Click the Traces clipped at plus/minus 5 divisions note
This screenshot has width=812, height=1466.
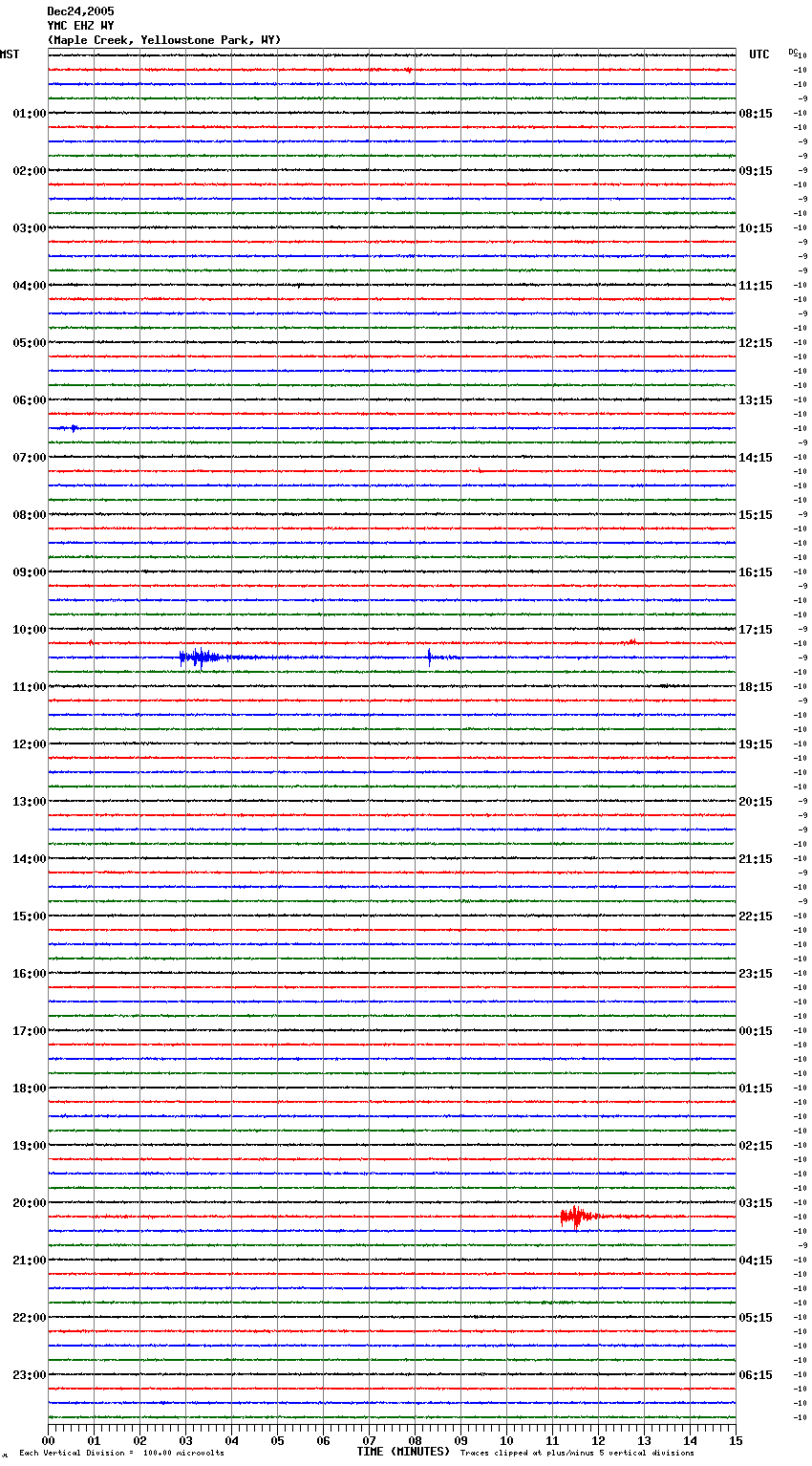coord(577,1454)
